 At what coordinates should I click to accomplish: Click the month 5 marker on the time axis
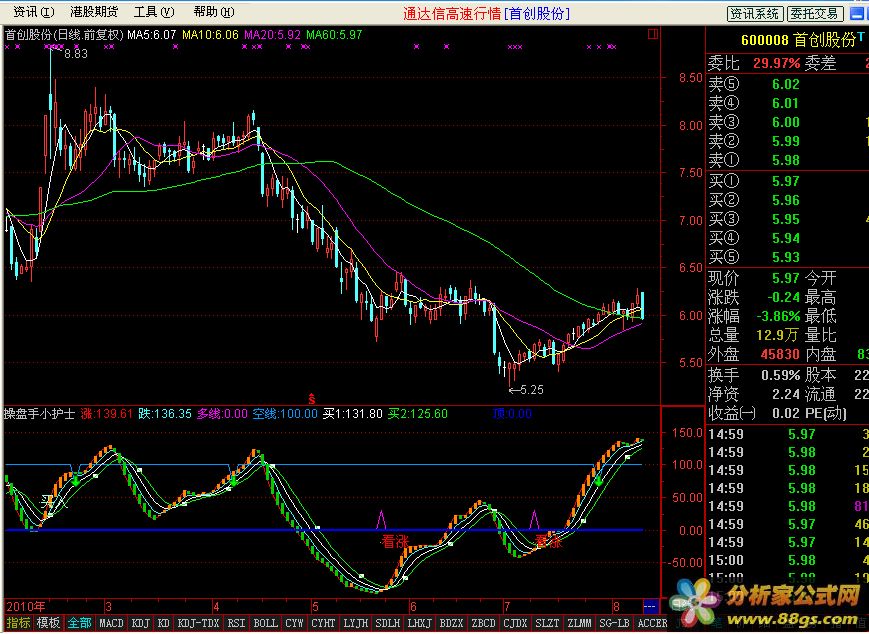(315, 606)
